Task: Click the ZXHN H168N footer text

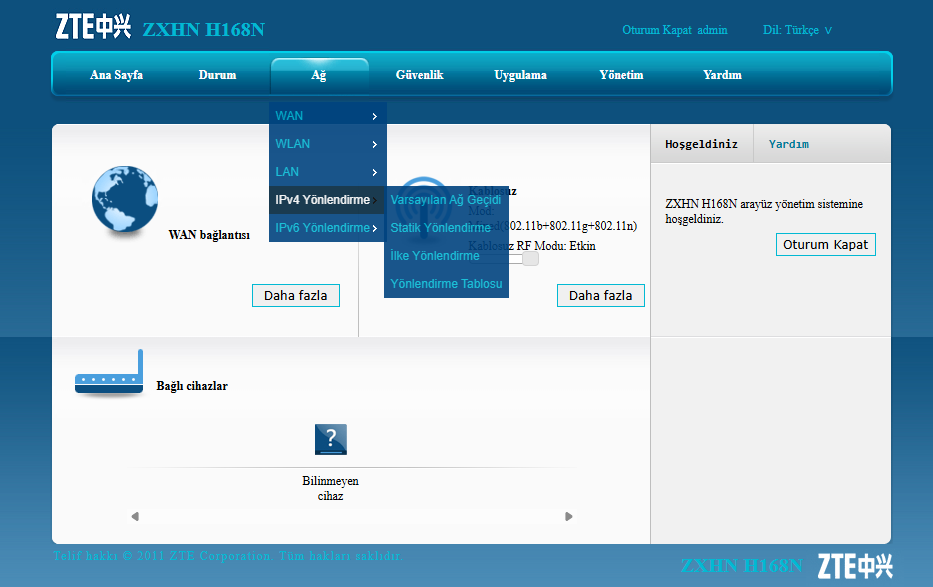Action: pyautogui.click(x=741, y=566)
